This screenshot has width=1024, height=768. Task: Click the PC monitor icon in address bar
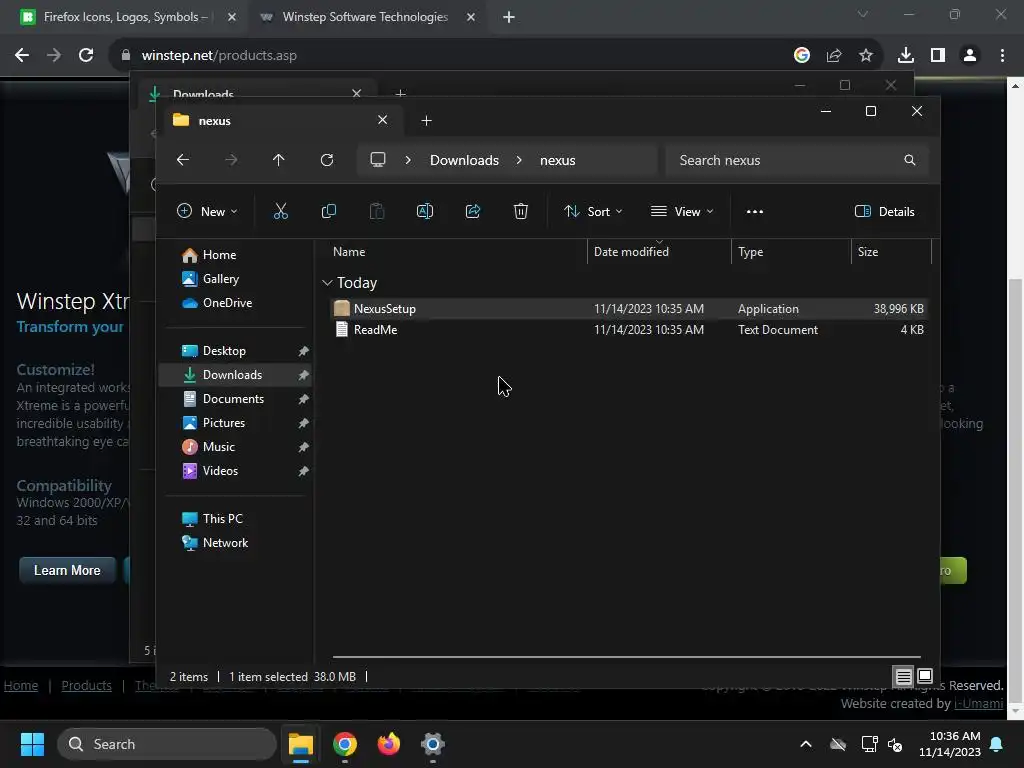[x=377, y=160]
